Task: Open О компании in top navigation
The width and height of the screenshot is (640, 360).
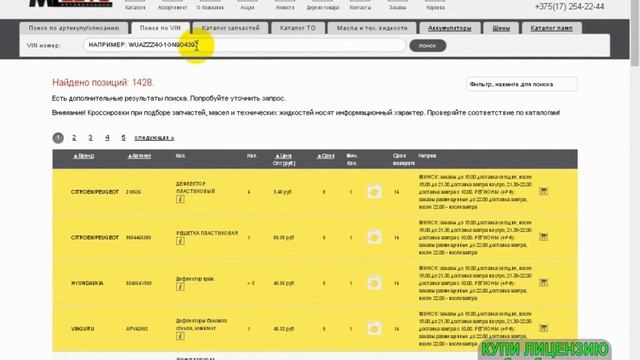Action: click(x=210, y=7)
